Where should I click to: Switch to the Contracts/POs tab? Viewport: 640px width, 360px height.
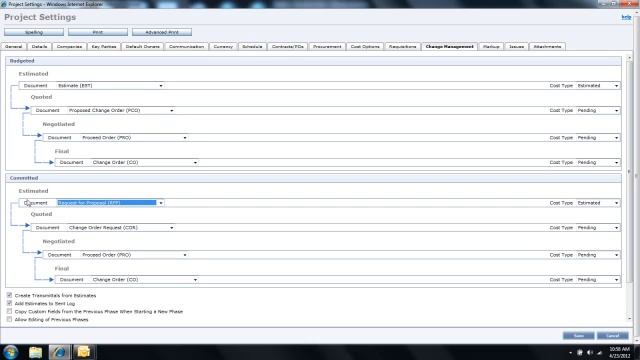(288, 47)
